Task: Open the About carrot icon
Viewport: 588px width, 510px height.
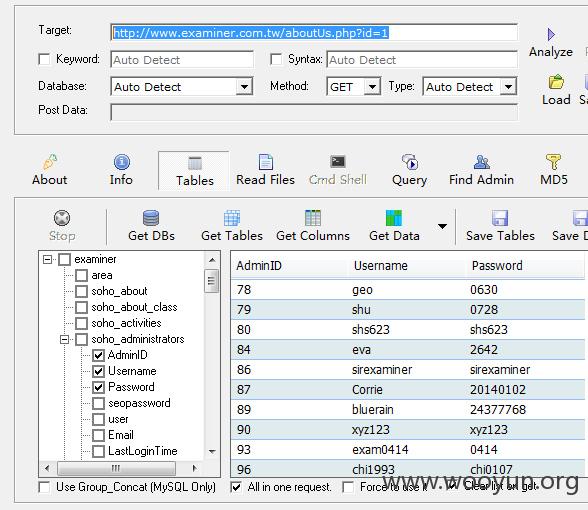Action: [50, 162]
